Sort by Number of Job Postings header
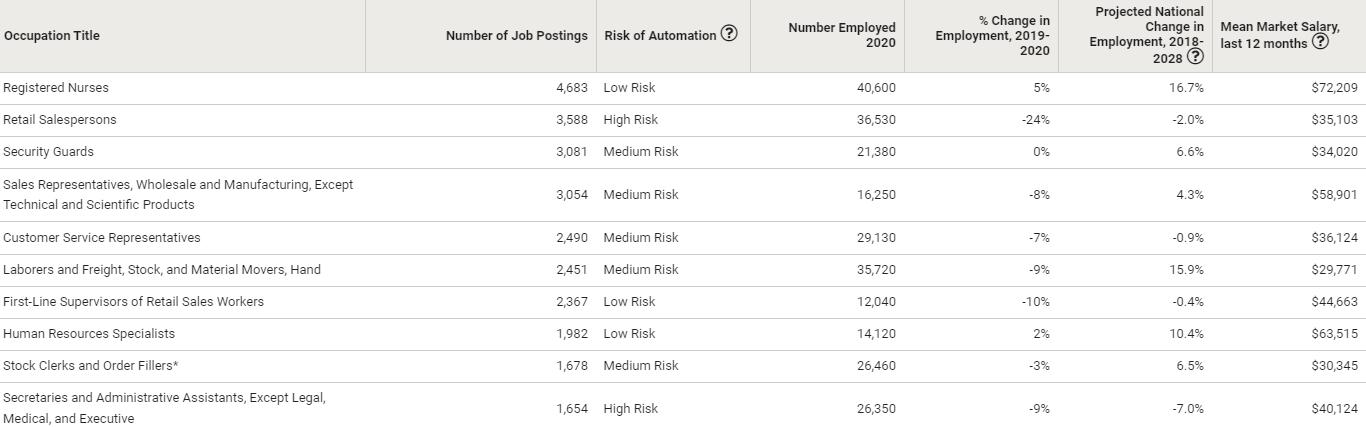This screenshot has width=1366, height=427. coord(516,36)
